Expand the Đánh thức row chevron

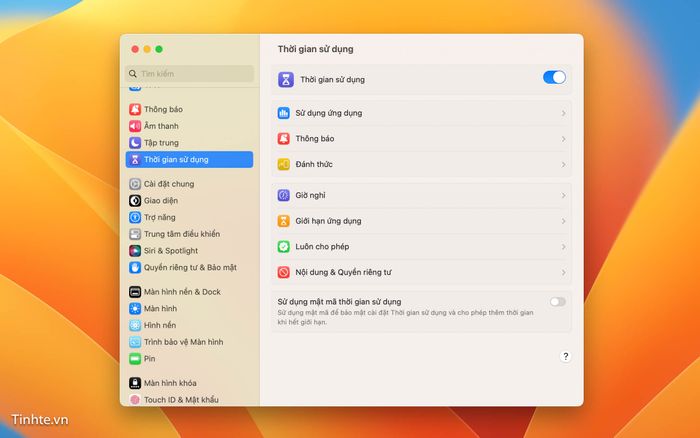click(563, 165)
